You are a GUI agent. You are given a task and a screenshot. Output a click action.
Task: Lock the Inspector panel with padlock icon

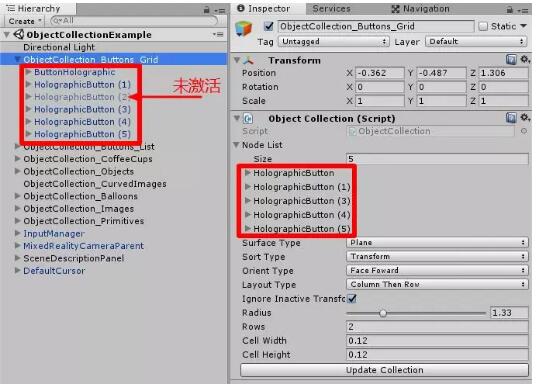509,10
